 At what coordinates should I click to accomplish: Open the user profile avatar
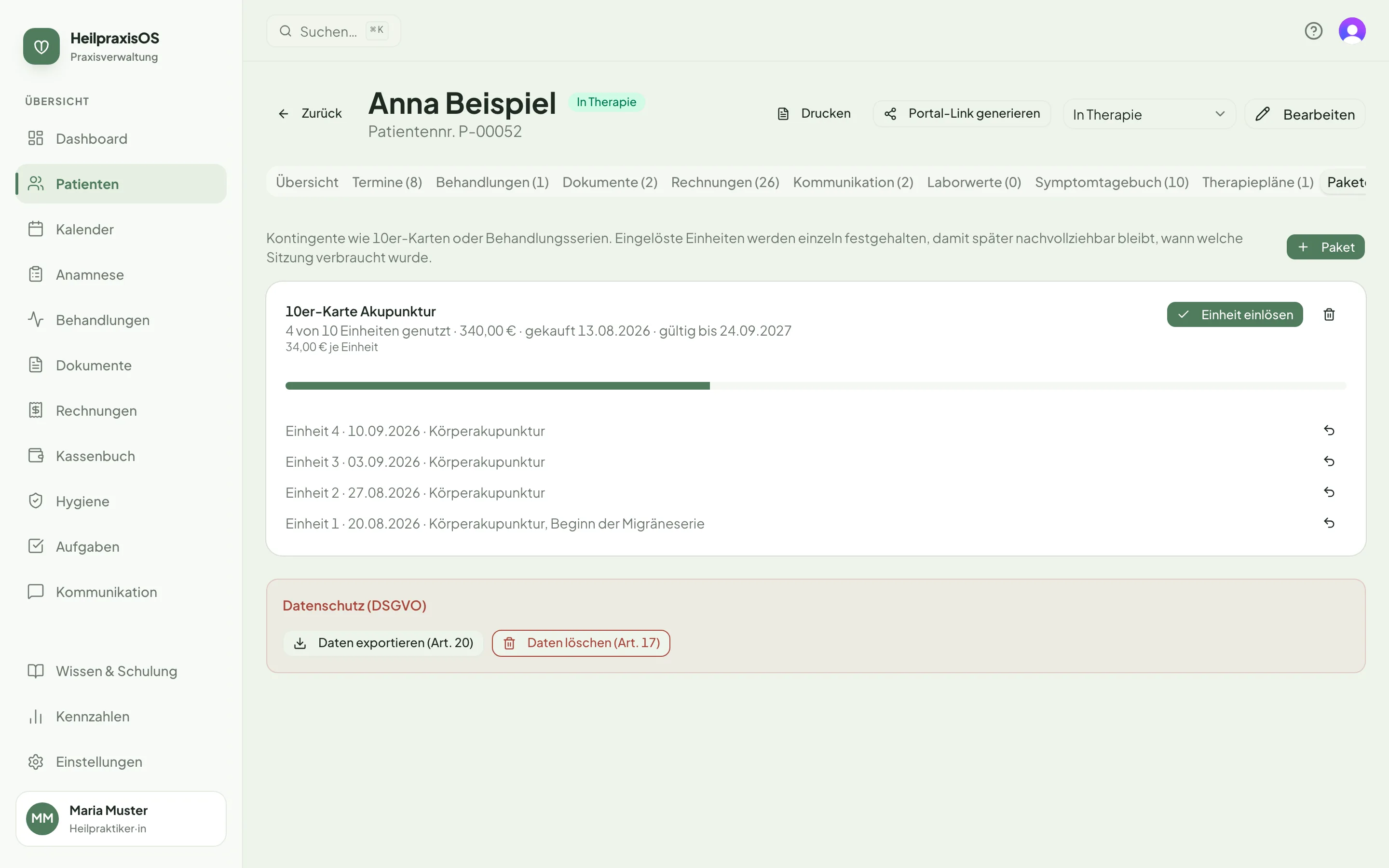pyautogui.click(x=1352, y=31)
